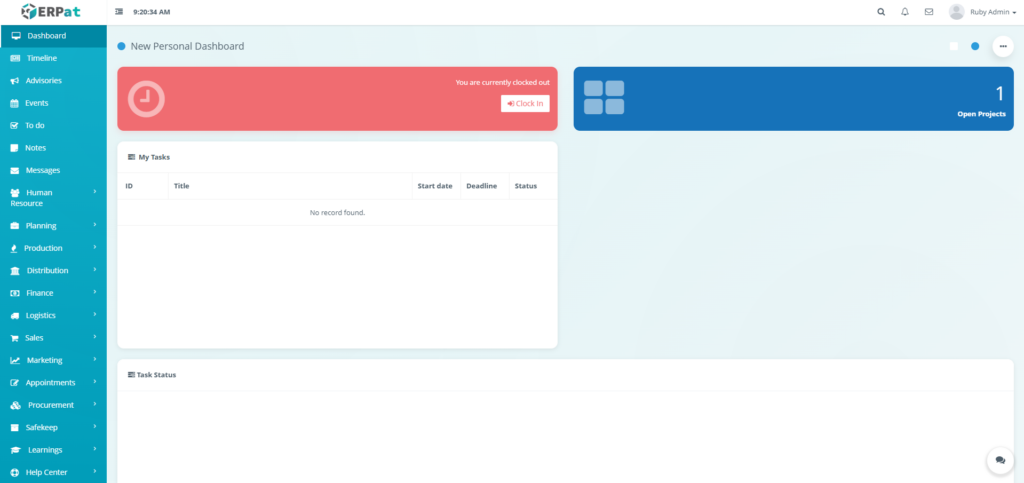Screen dimensions: 1024x483
Task: Open dashboard options three-dots button
Action: coord(1003,46)
